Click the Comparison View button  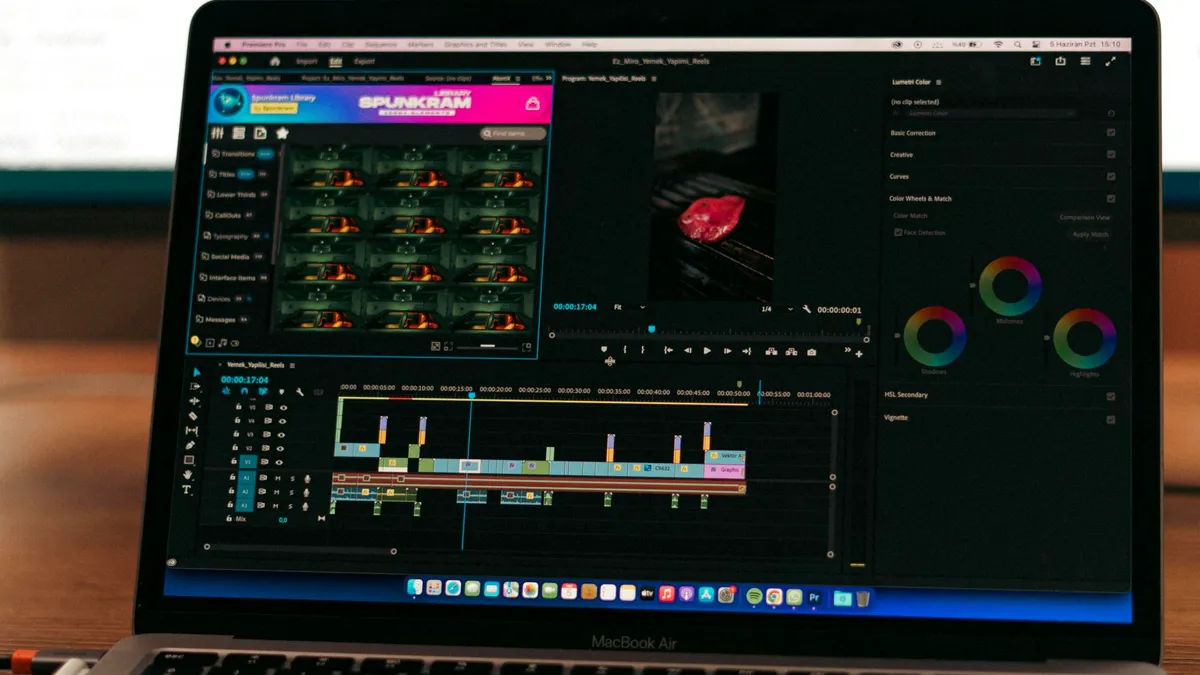(1085, 217)
